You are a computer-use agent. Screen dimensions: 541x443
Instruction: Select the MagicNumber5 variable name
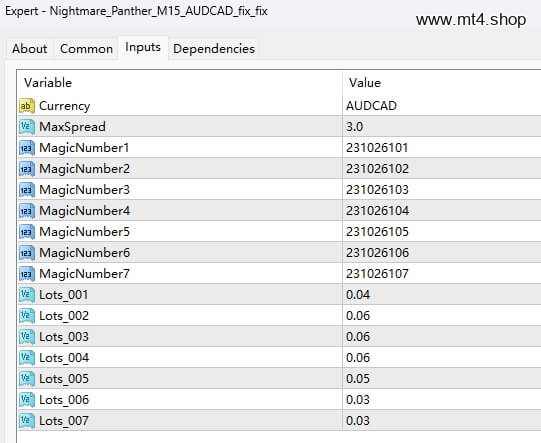pos(85,232)
